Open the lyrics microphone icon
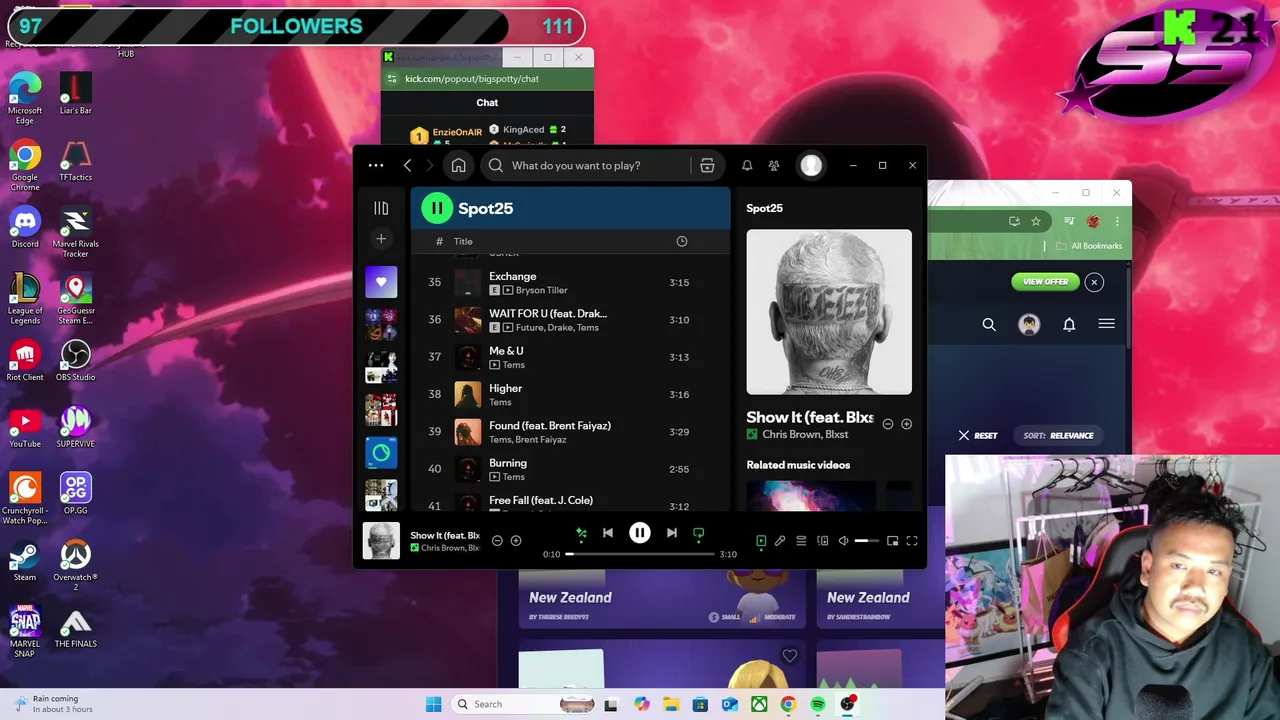The image size is (1280, 720). coord(780,541)
